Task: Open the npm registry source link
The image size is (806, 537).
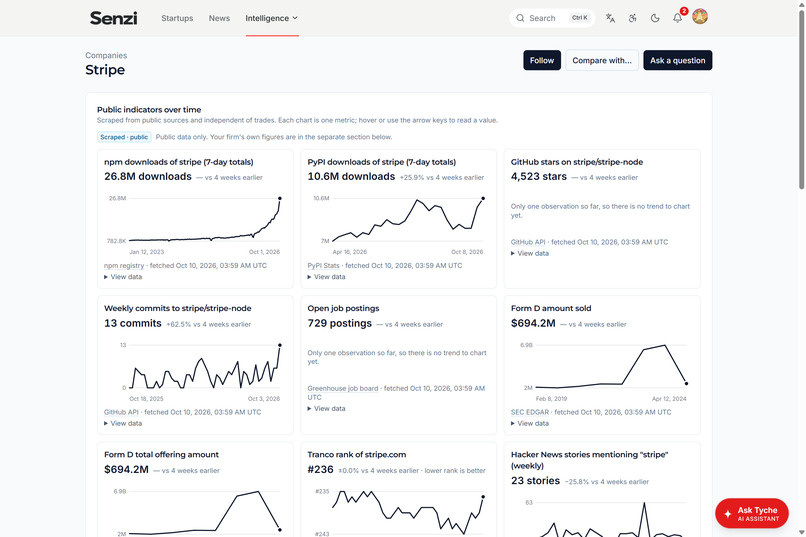Action: pos(124,266)
